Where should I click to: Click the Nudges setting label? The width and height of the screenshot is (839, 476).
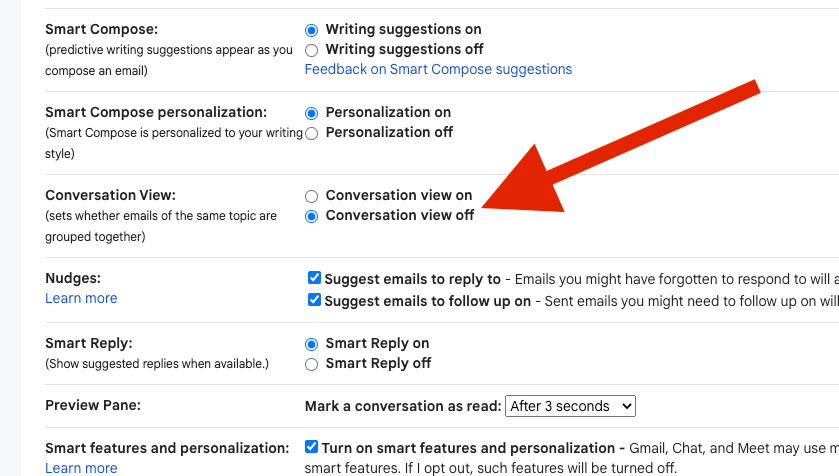[x=73, y=278]
